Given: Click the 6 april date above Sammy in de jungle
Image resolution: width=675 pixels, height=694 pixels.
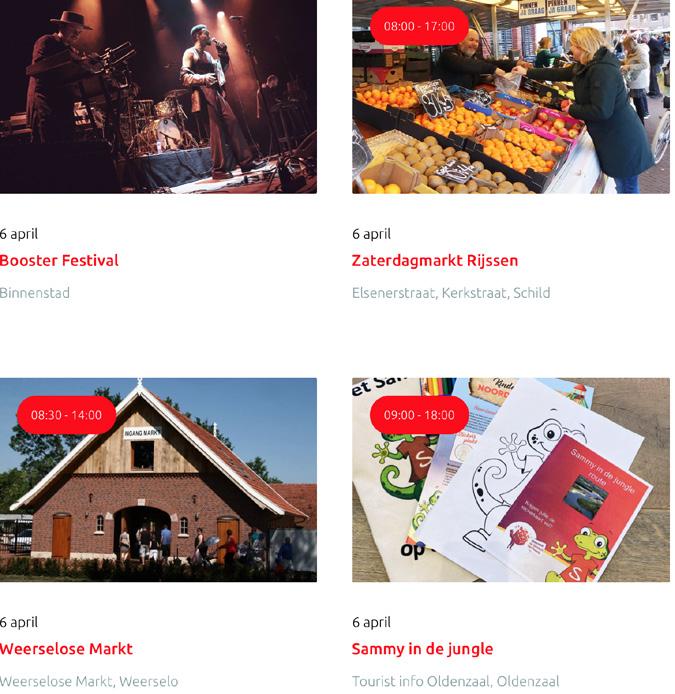Looking at the screenshot, I should (x=371, y=622).
